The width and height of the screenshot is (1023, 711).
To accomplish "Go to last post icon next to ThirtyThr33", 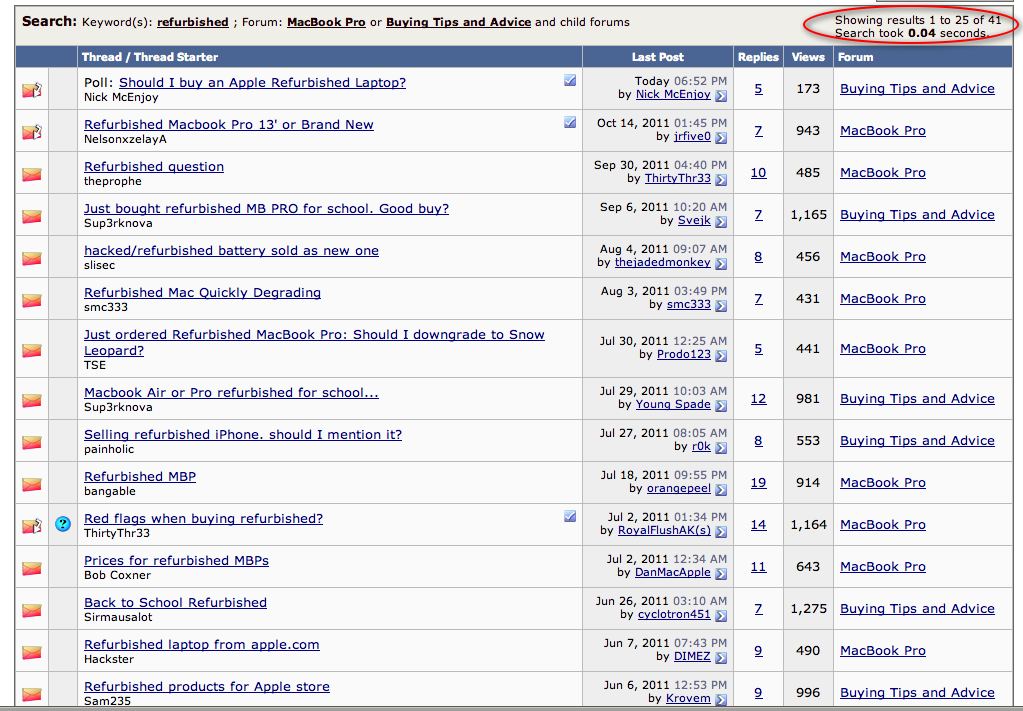I will (721, 179).
